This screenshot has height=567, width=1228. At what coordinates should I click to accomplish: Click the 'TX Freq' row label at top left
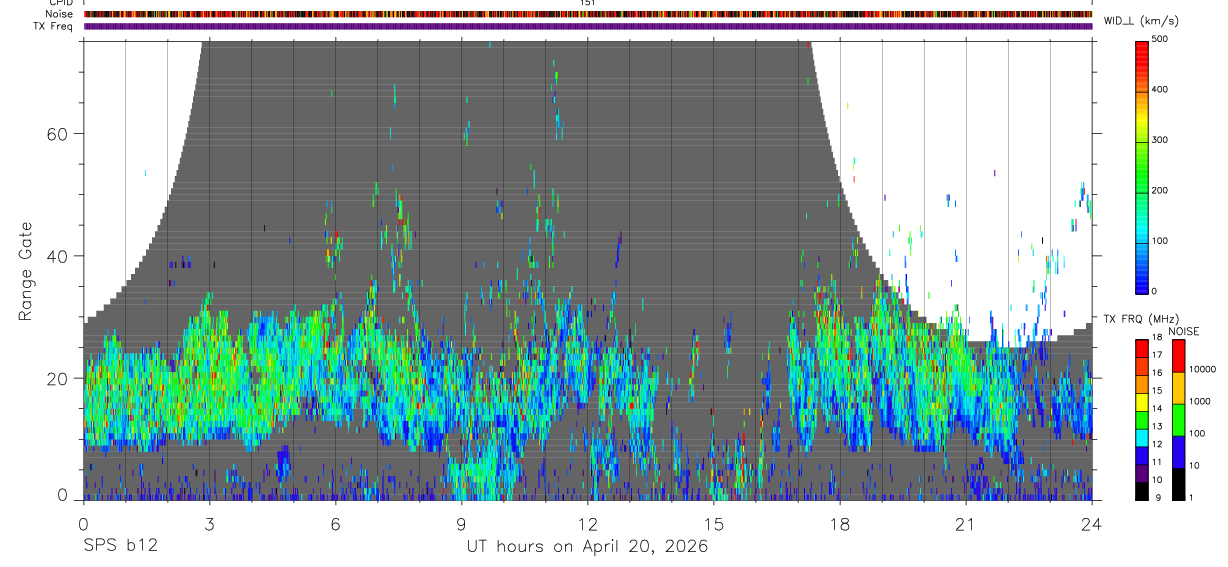click(53, 26)
